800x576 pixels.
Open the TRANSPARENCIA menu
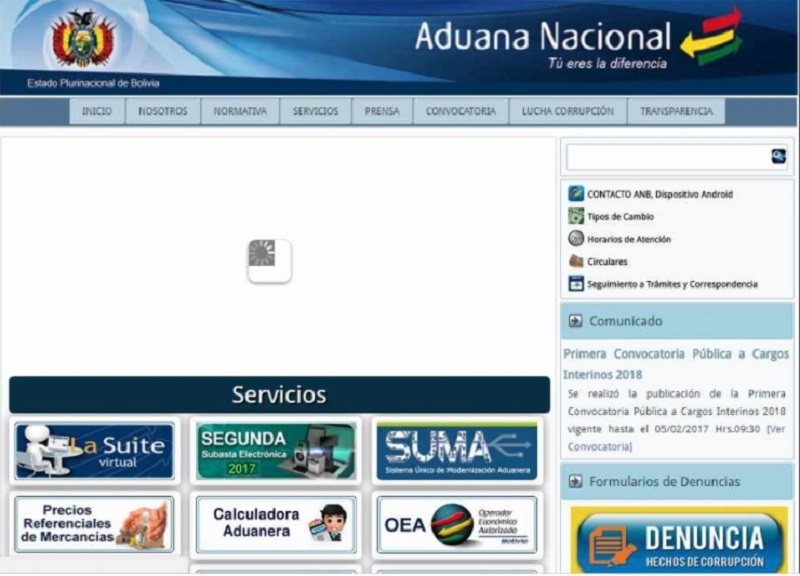click(x=677, y=111)
